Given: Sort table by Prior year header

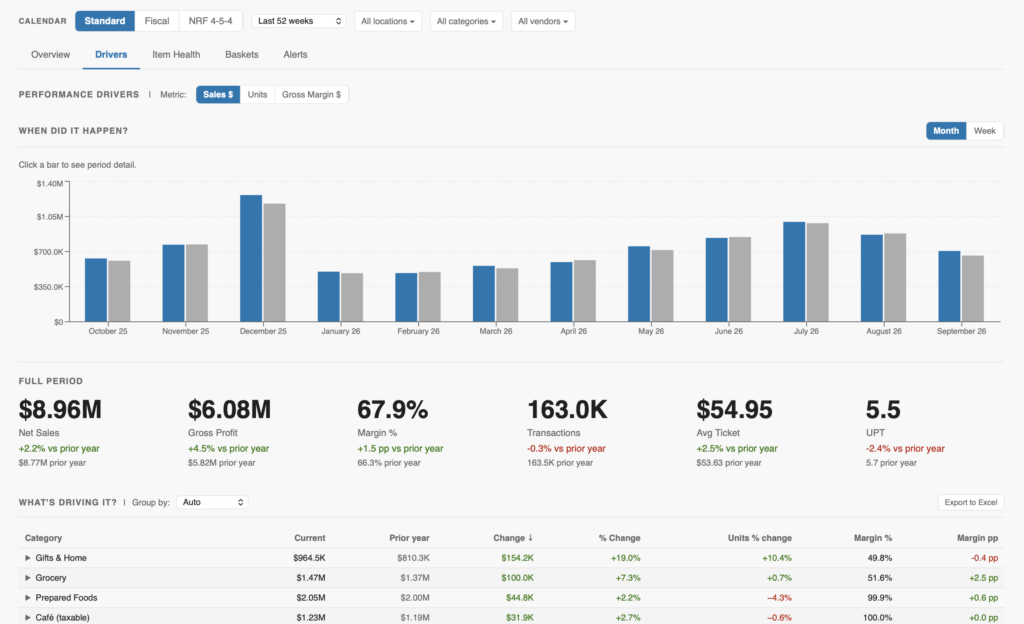Looking at the screenshot, I should (x=409, y=538).
